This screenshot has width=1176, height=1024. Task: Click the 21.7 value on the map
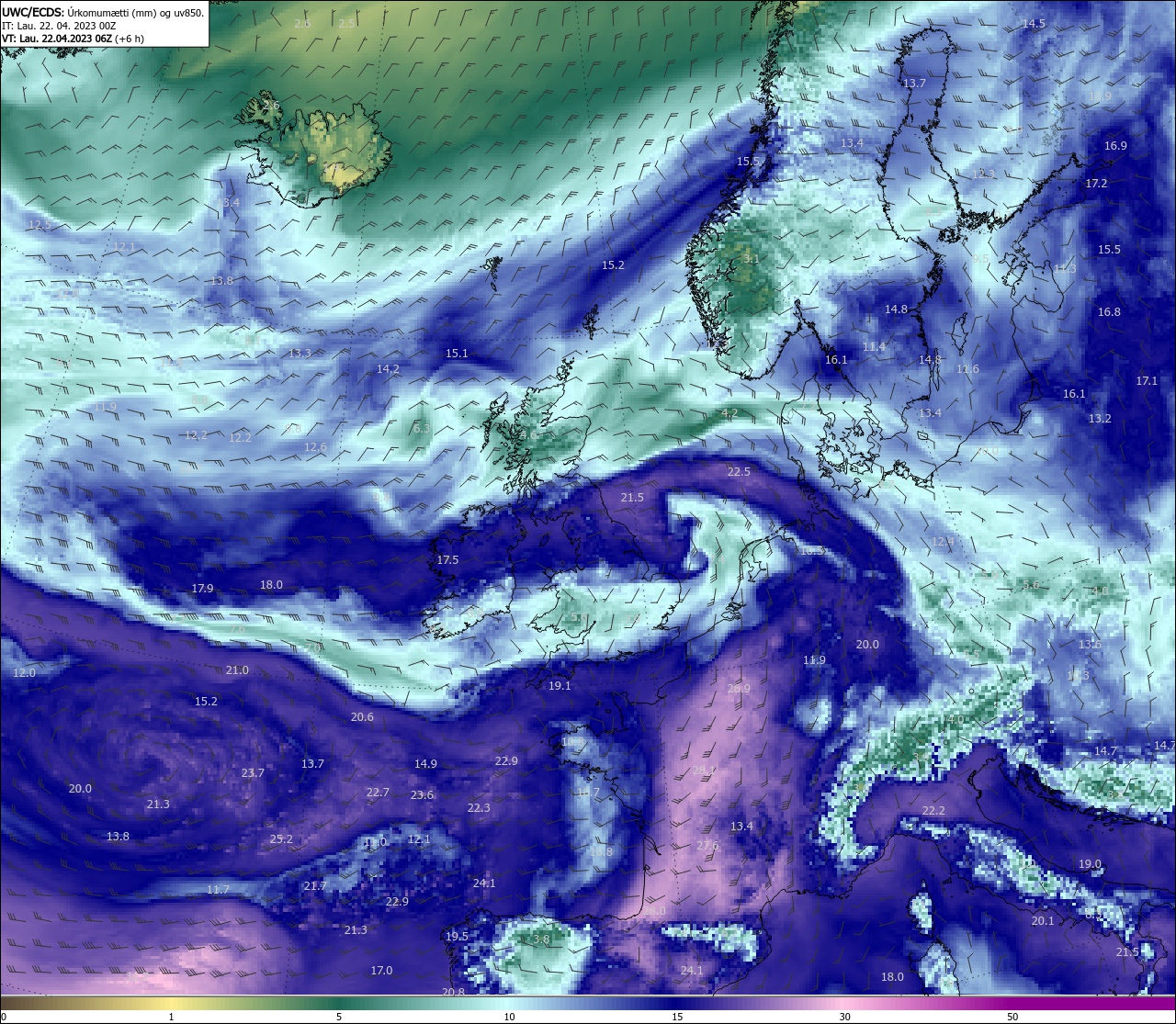(314, 886)
